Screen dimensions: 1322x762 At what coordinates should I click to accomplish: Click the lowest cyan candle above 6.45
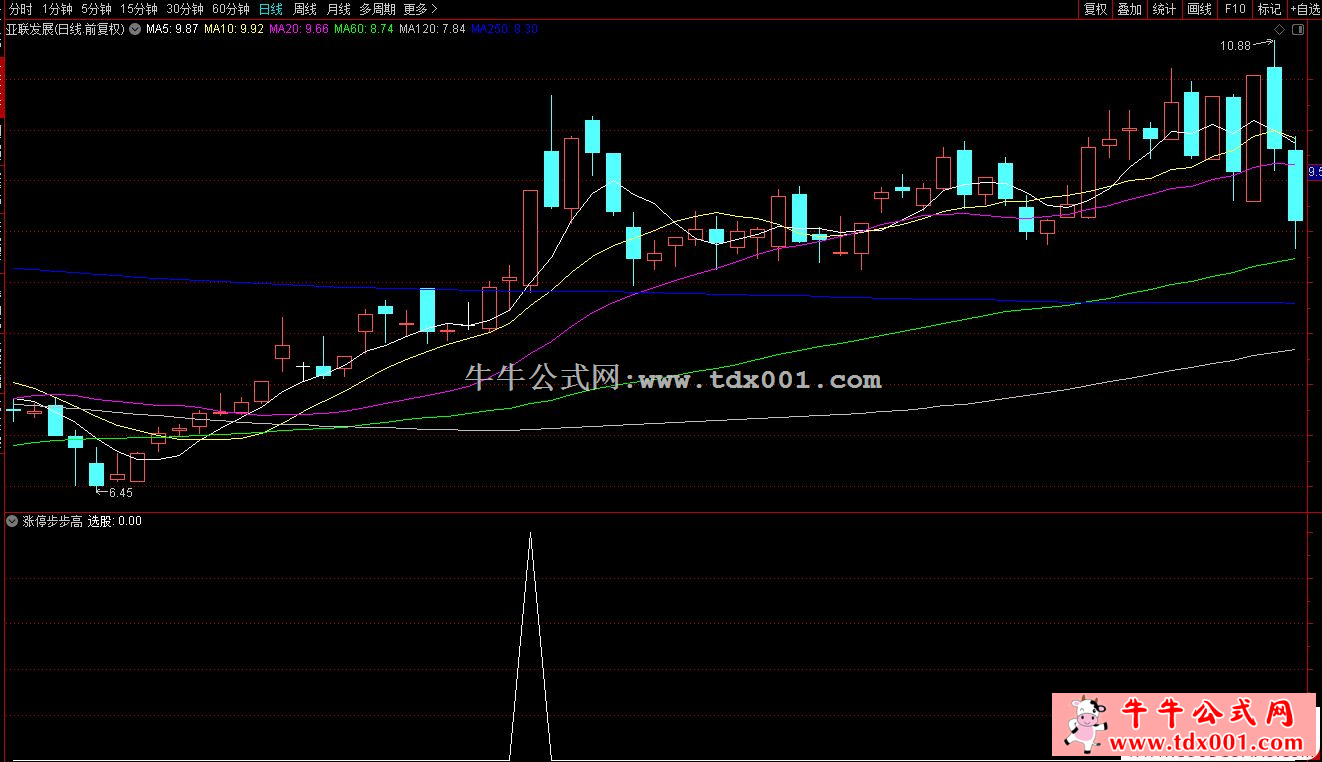(96, 474)
